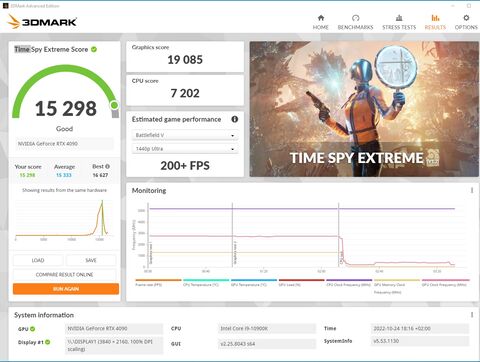
Task: Open the Monitoring panel more options menu
Action: (472, 190)
